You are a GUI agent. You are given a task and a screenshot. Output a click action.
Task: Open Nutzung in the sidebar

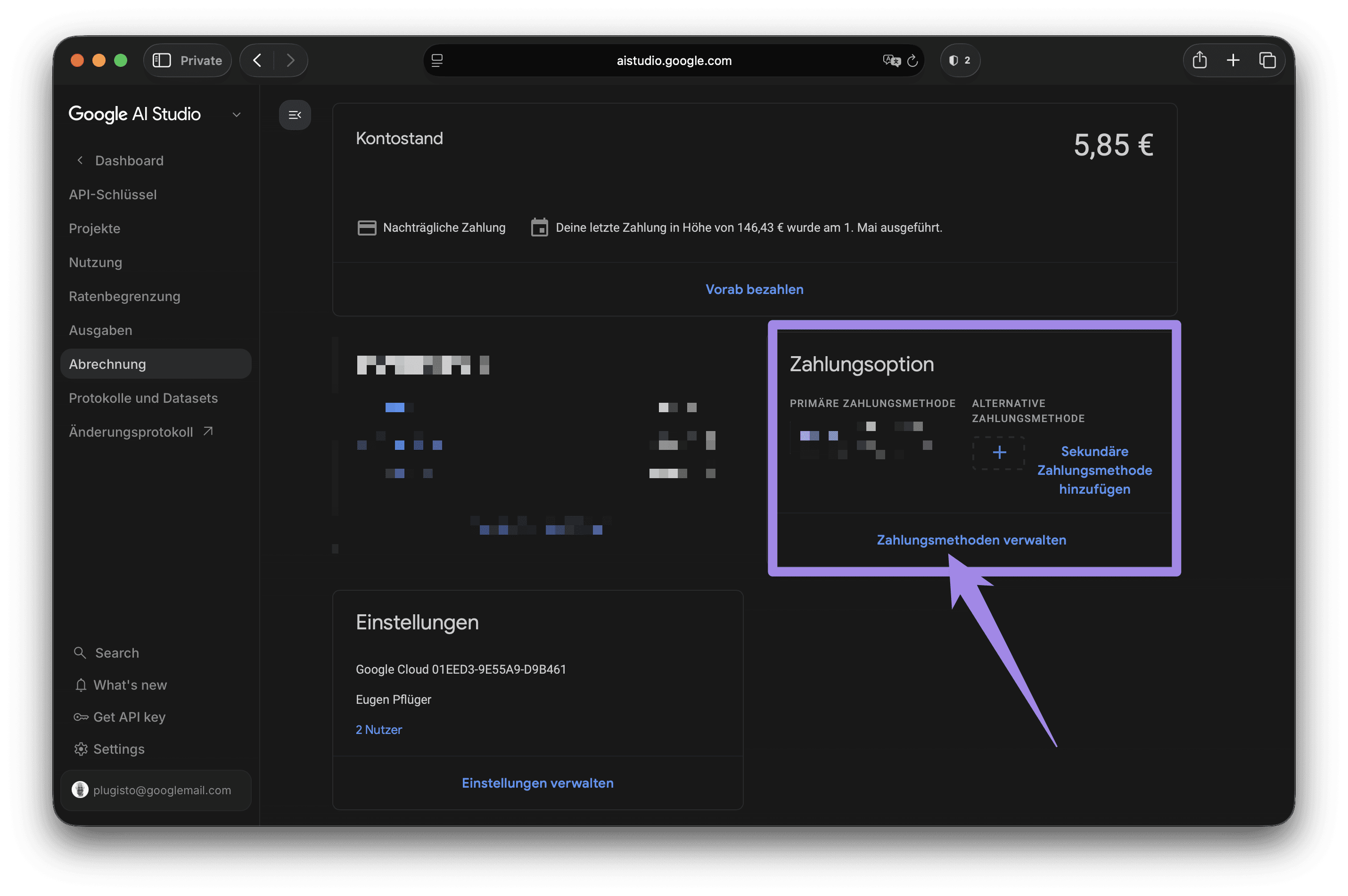(96, 262)
